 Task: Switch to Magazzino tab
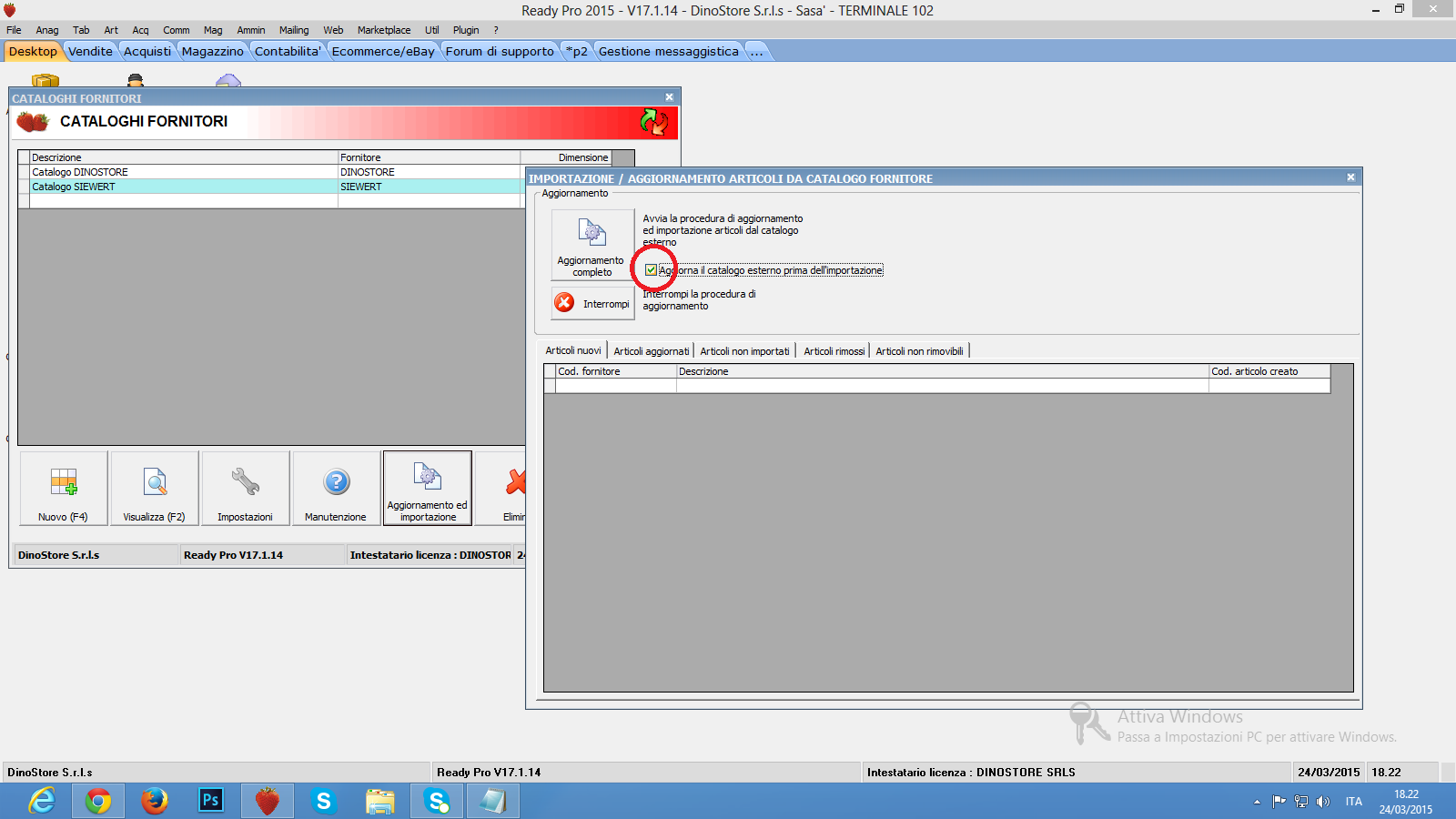click(213, 51)
